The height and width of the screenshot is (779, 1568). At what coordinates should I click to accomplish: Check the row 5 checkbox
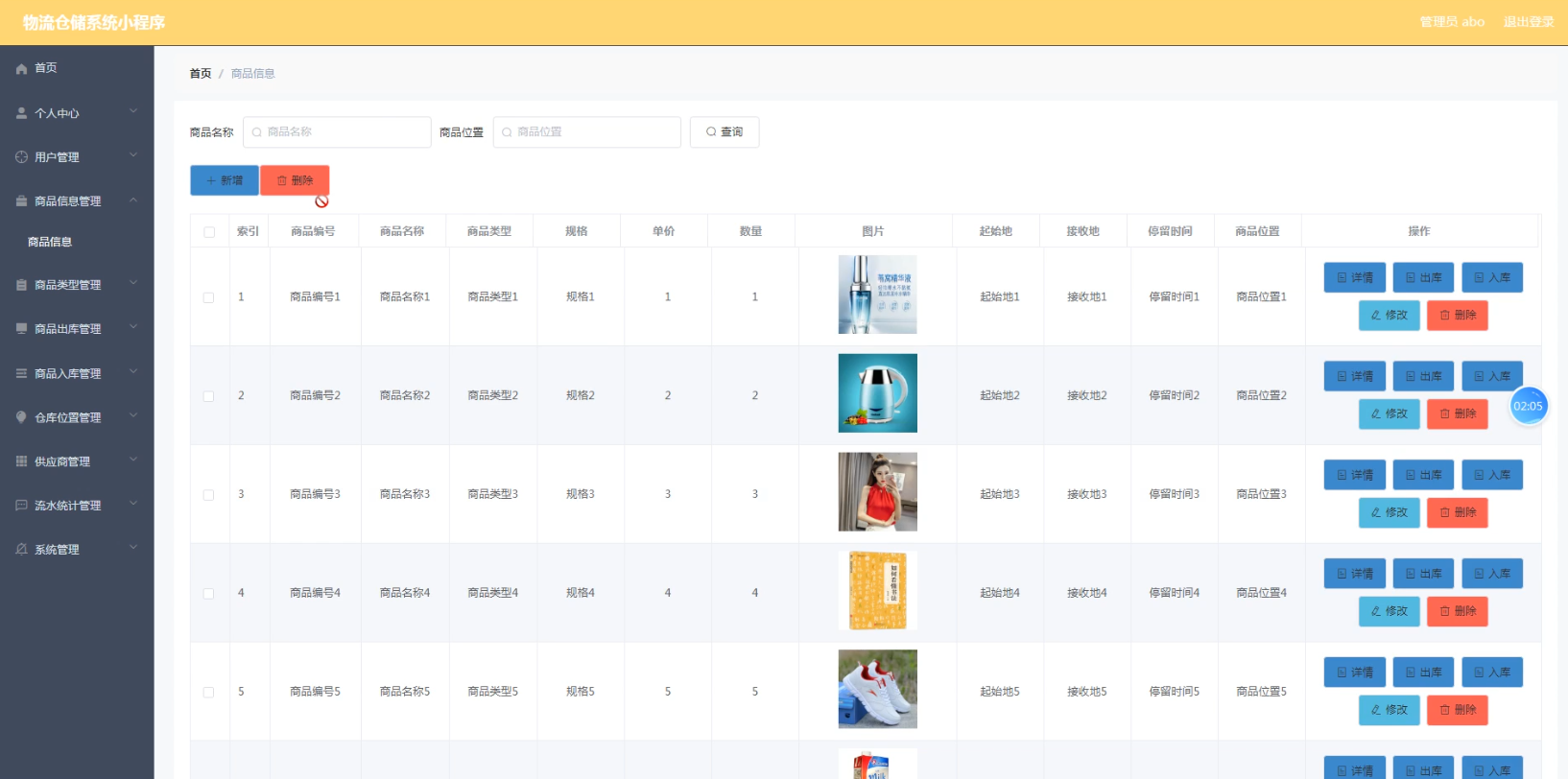208,692
